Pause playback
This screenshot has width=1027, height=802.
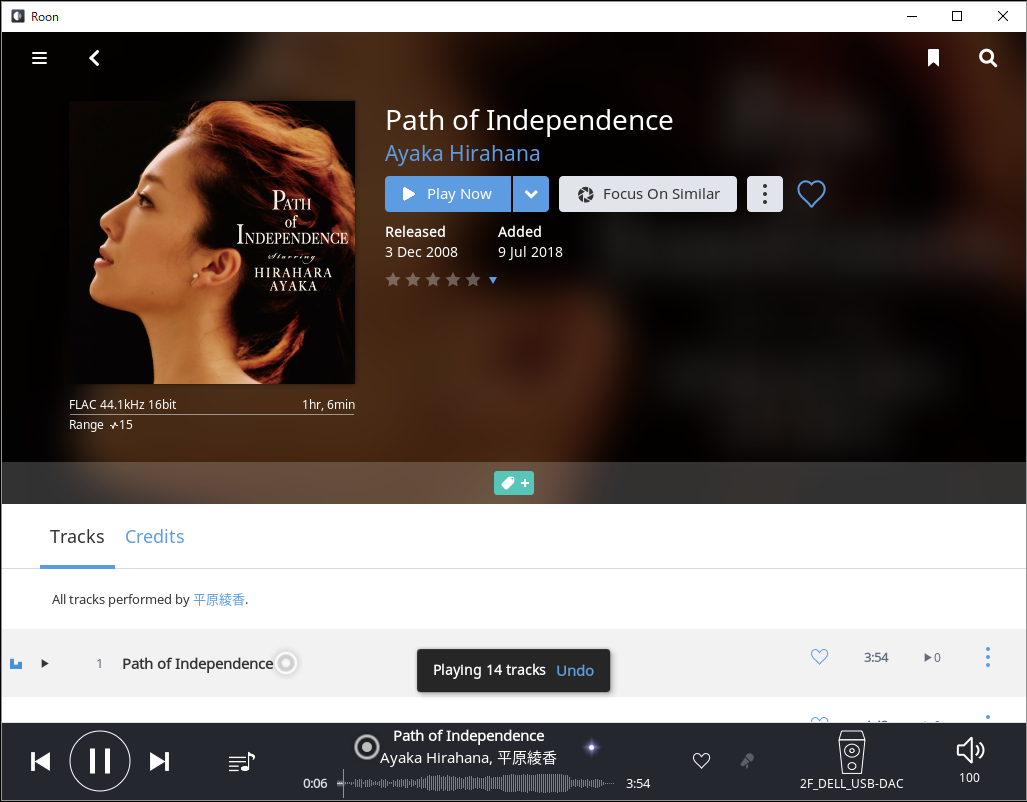[100, 761]
